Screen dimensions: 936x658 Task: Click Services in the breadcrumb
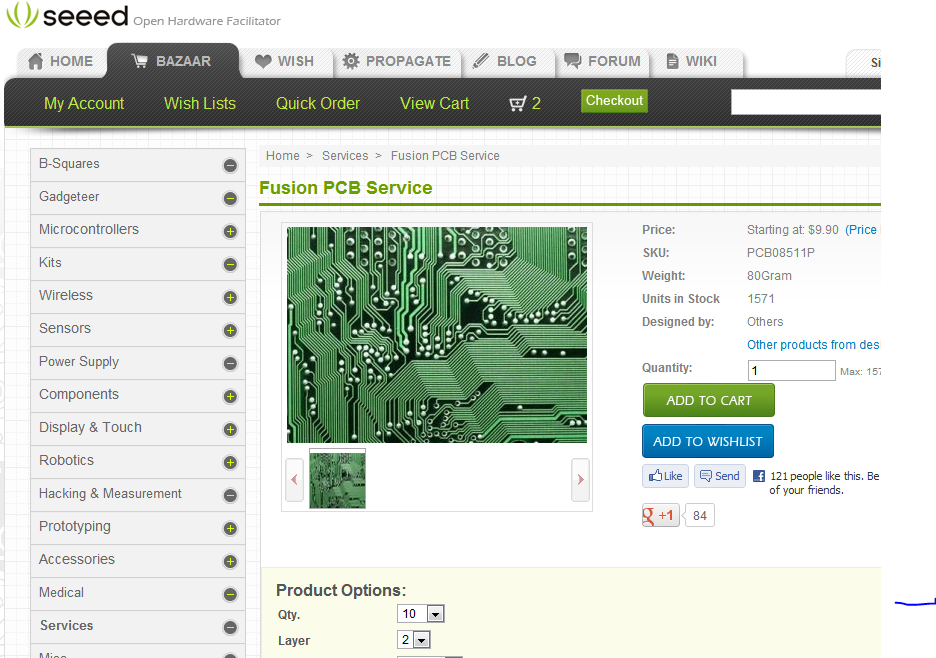coord(345,156)
